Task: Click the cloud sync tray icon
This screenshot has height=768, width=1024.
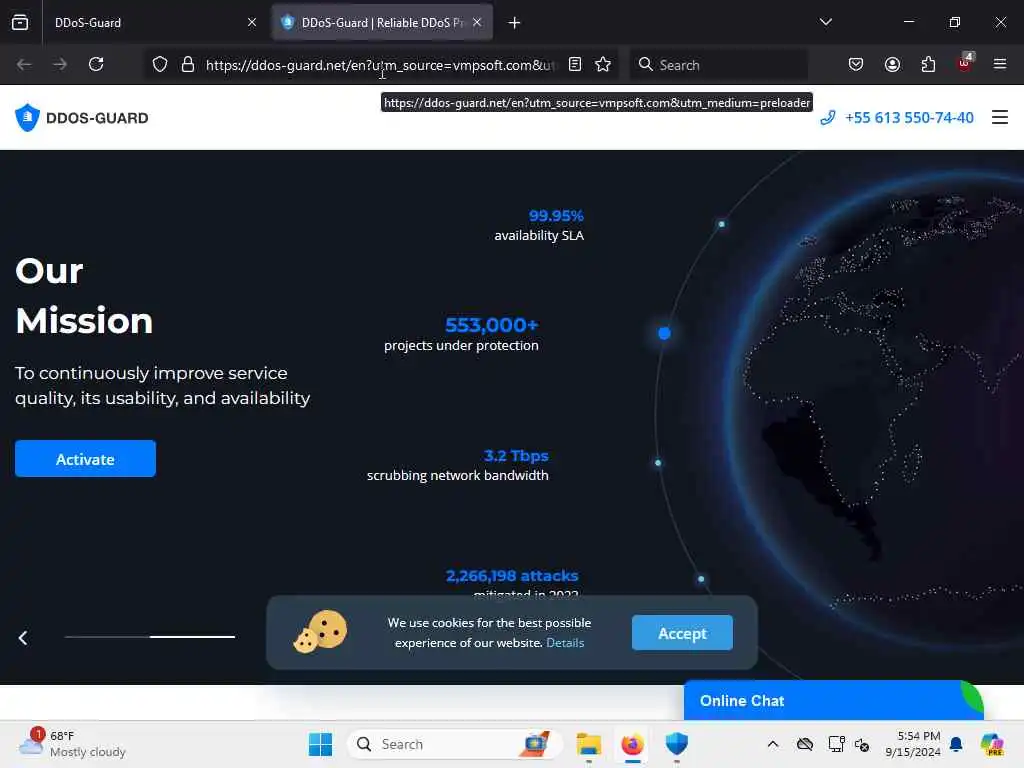Action: pos(805,744)
